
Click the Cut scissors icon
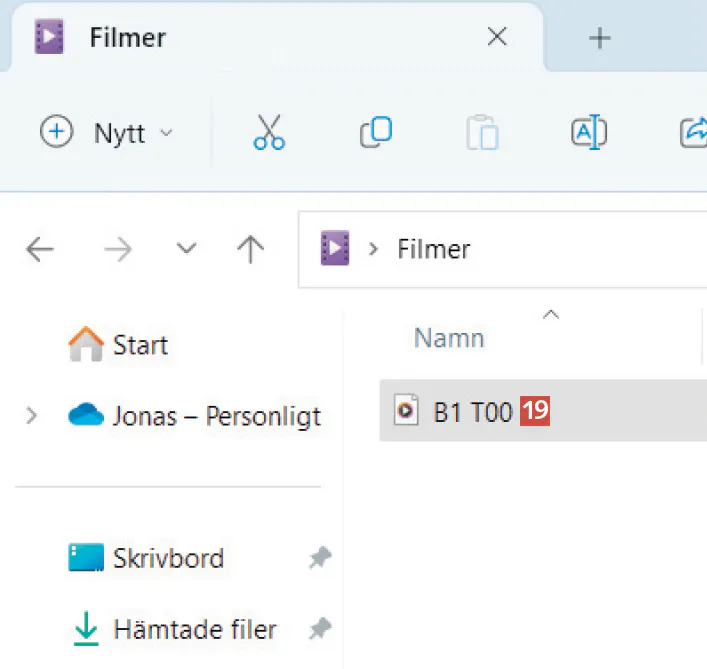click(269, 132)
